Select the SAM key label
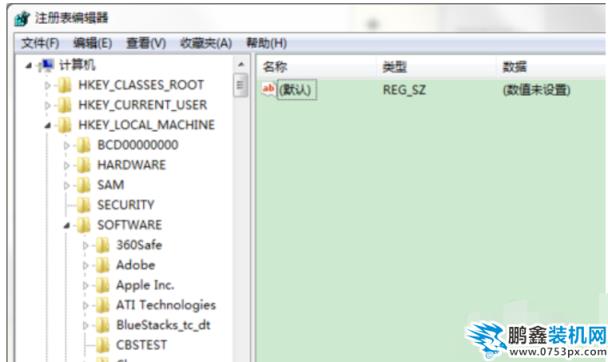This screenshot has width=608, height=362. click(111, 185)
